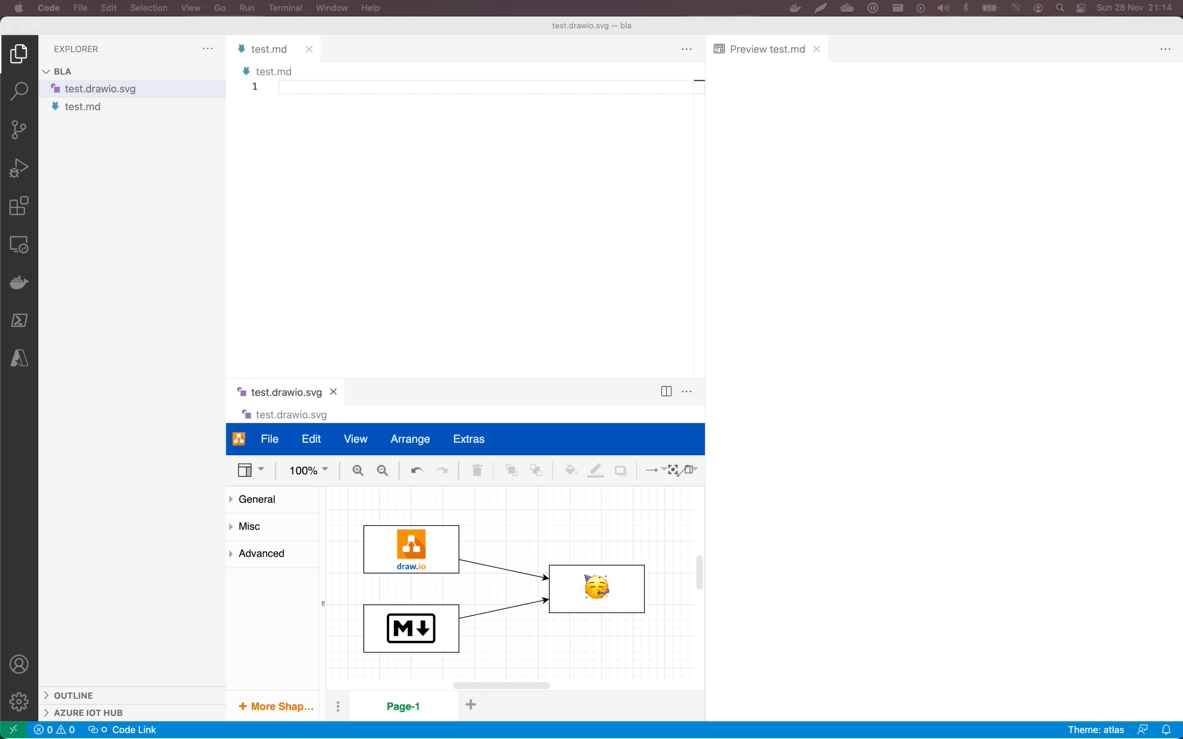Select the Page-1 diagram tab
The width and height of the screenshot is (1183, 739).
point(403,707)
